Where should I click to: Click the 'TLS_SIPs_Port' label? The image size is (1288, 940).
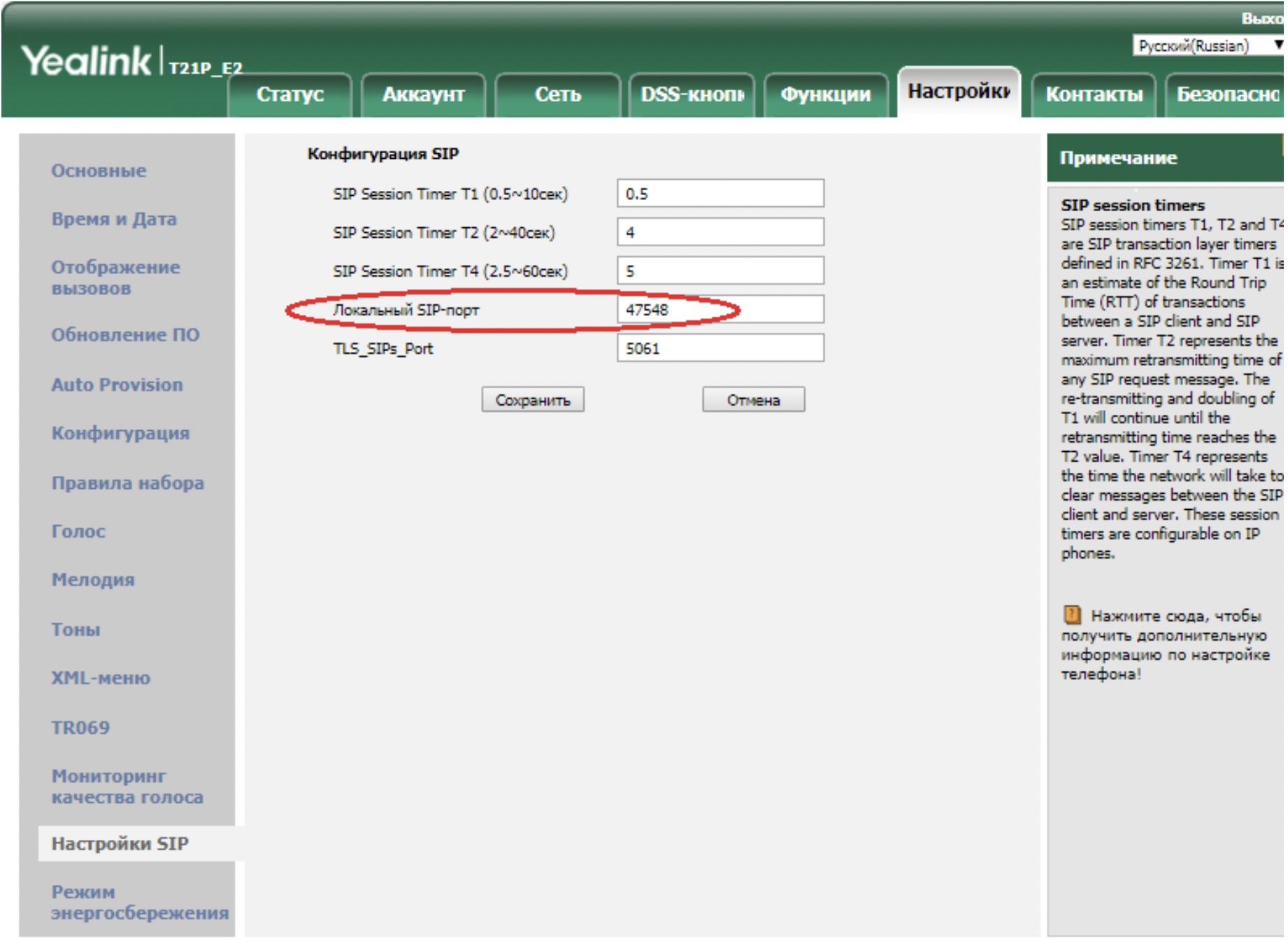pos(383,348)
